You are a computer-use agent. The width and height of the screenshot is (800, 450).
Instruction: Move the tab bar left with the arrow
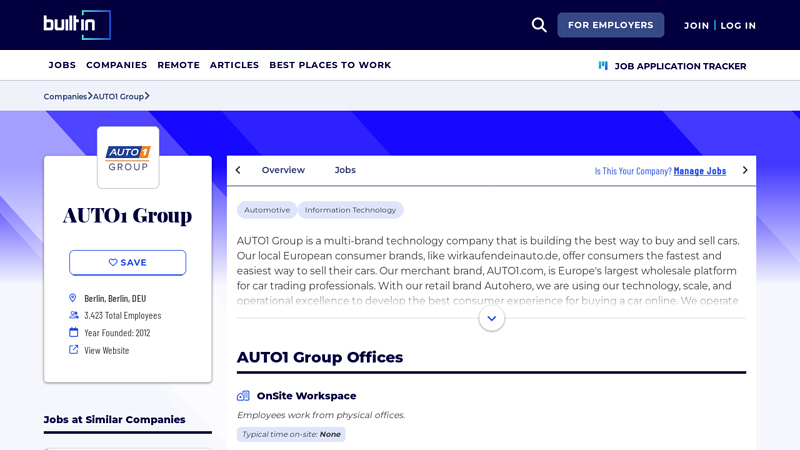[x=238, y=170]
